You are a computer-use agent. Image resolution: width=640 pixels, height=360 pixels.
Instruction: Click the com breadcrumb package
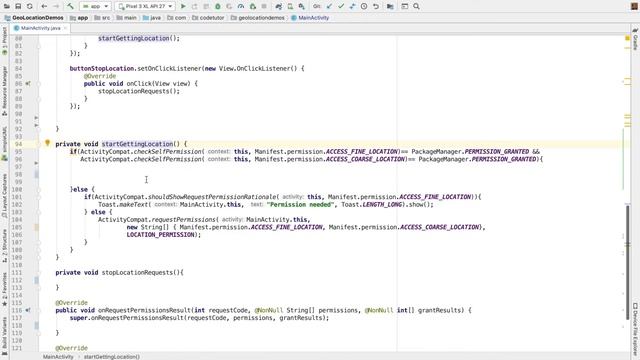pyautogui.click(x=177, y=18)
